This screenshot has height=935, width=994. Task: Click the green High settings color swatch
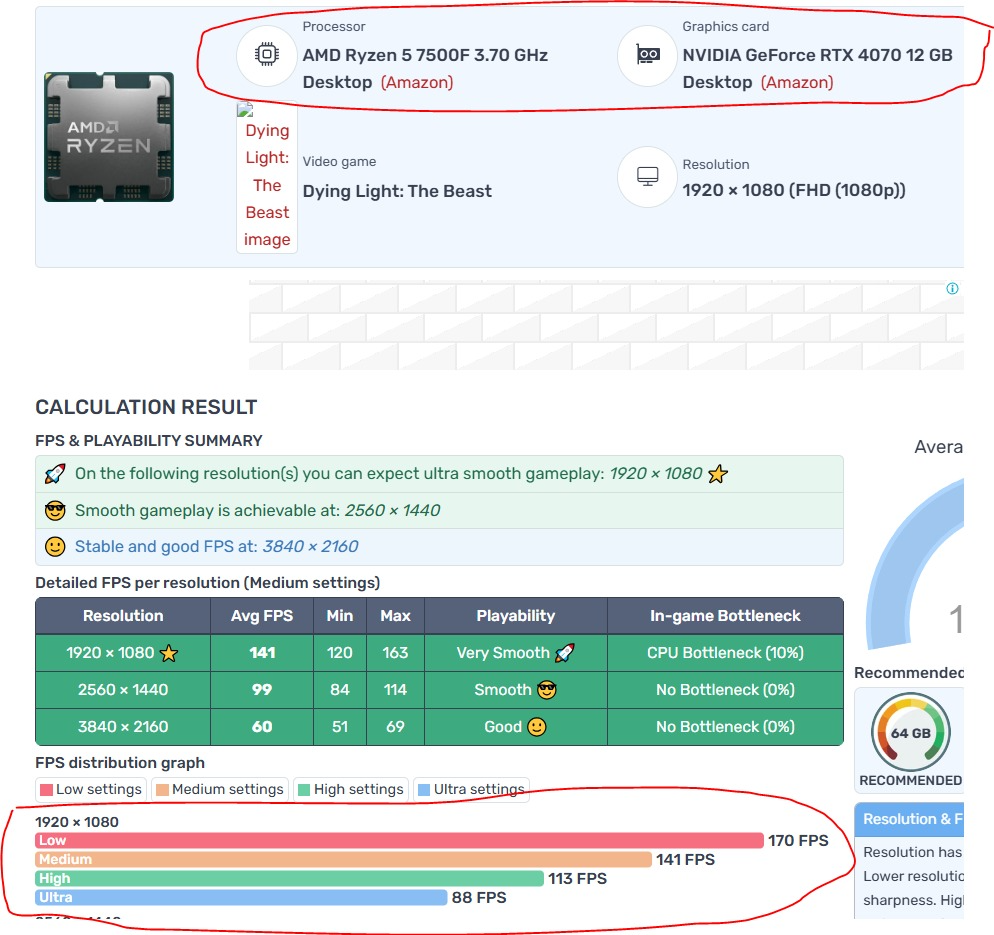tap(304, 790)
